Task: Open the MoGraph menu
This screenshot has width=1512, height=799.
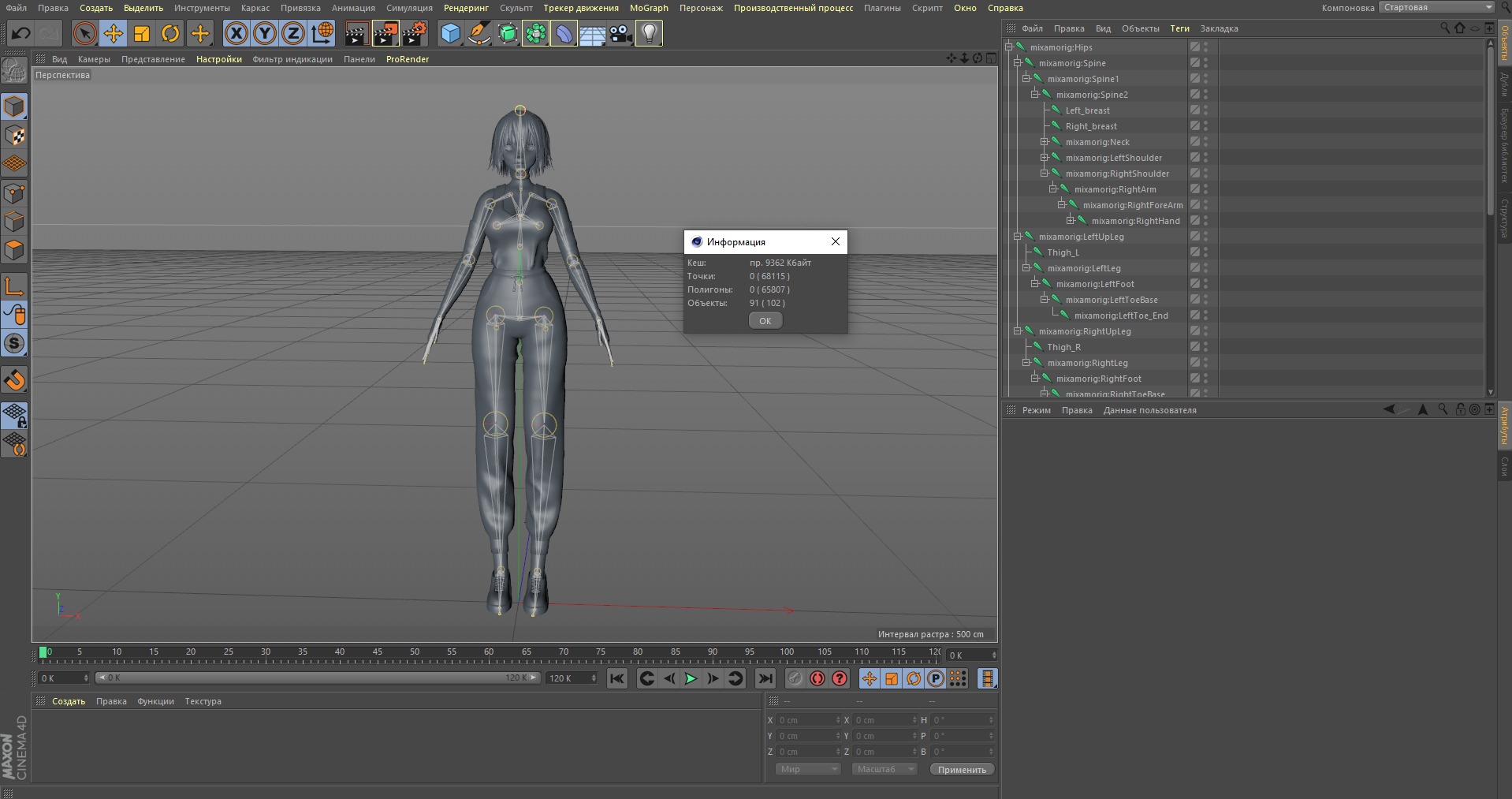Action: coord(649,8)
